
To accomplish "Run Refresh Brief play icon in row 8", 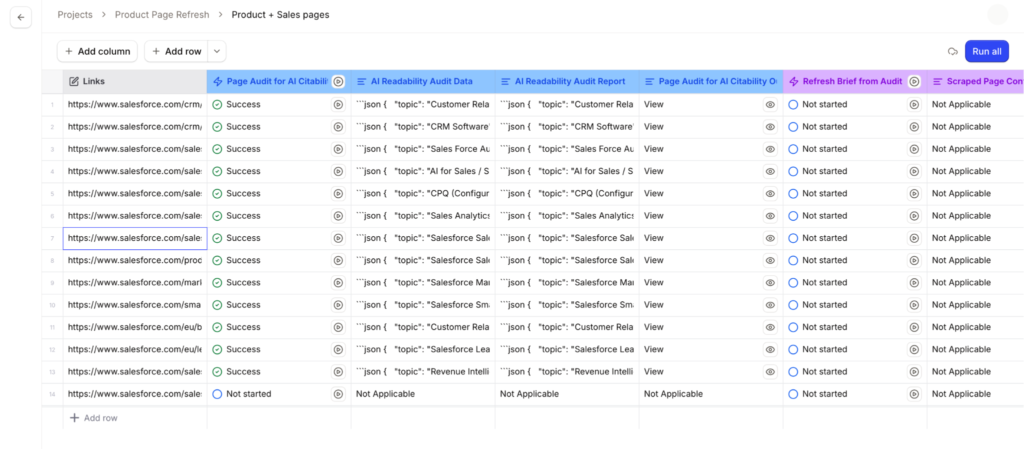I will tap(914, 260).
